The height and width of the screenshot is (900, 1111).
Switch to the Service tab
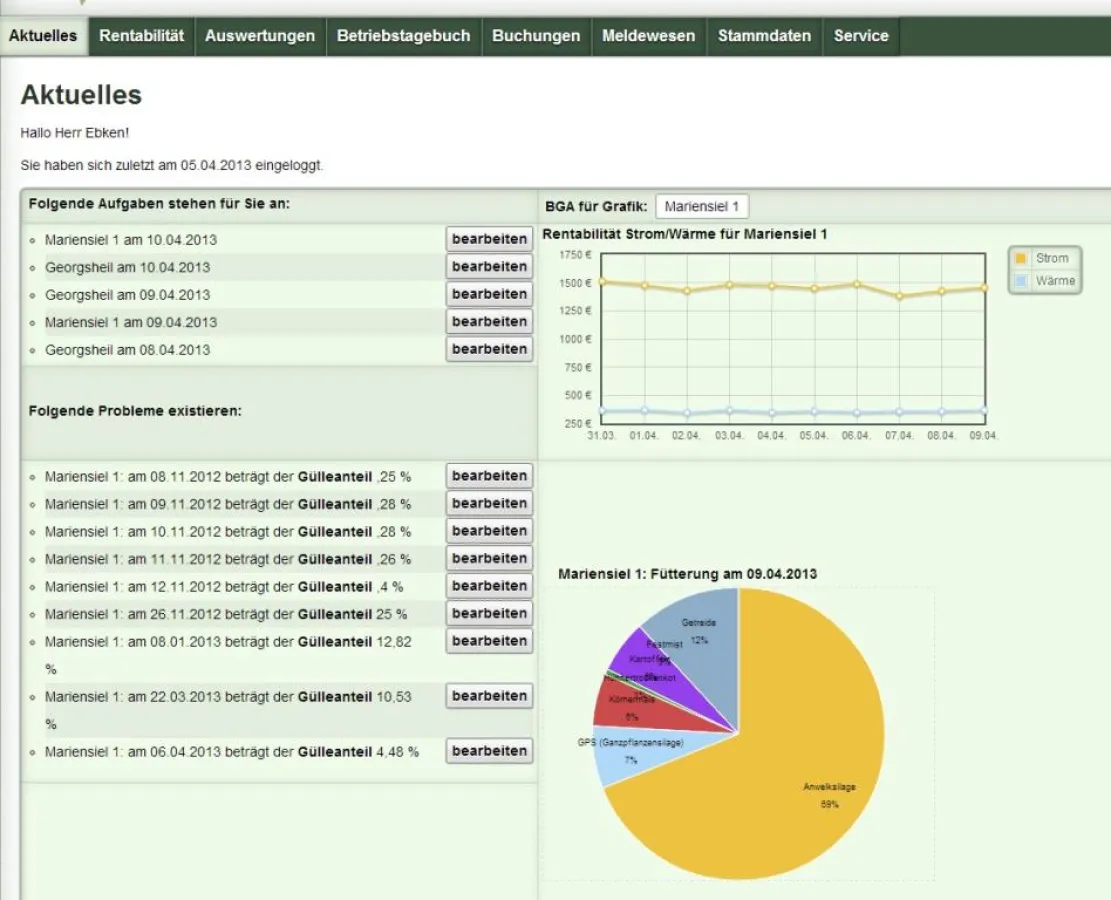[x=862, y=35]
